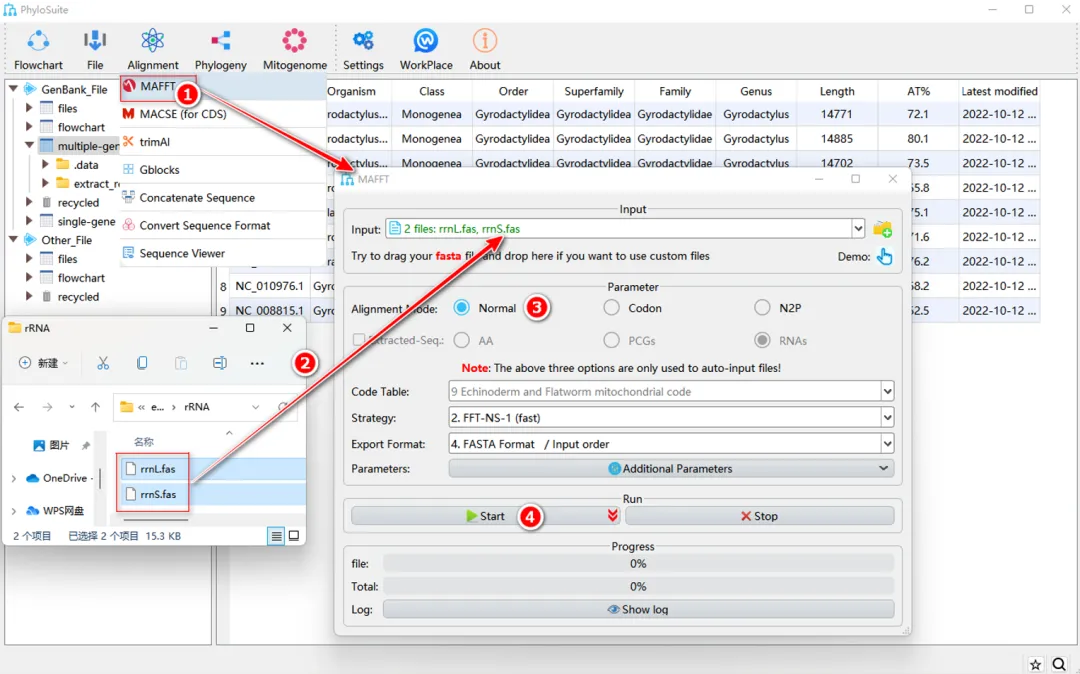Image resolution: width=1080 pixels, height=674 pixels.
Task: Click the Demo hand pointer icon
Action: [884, 257]
